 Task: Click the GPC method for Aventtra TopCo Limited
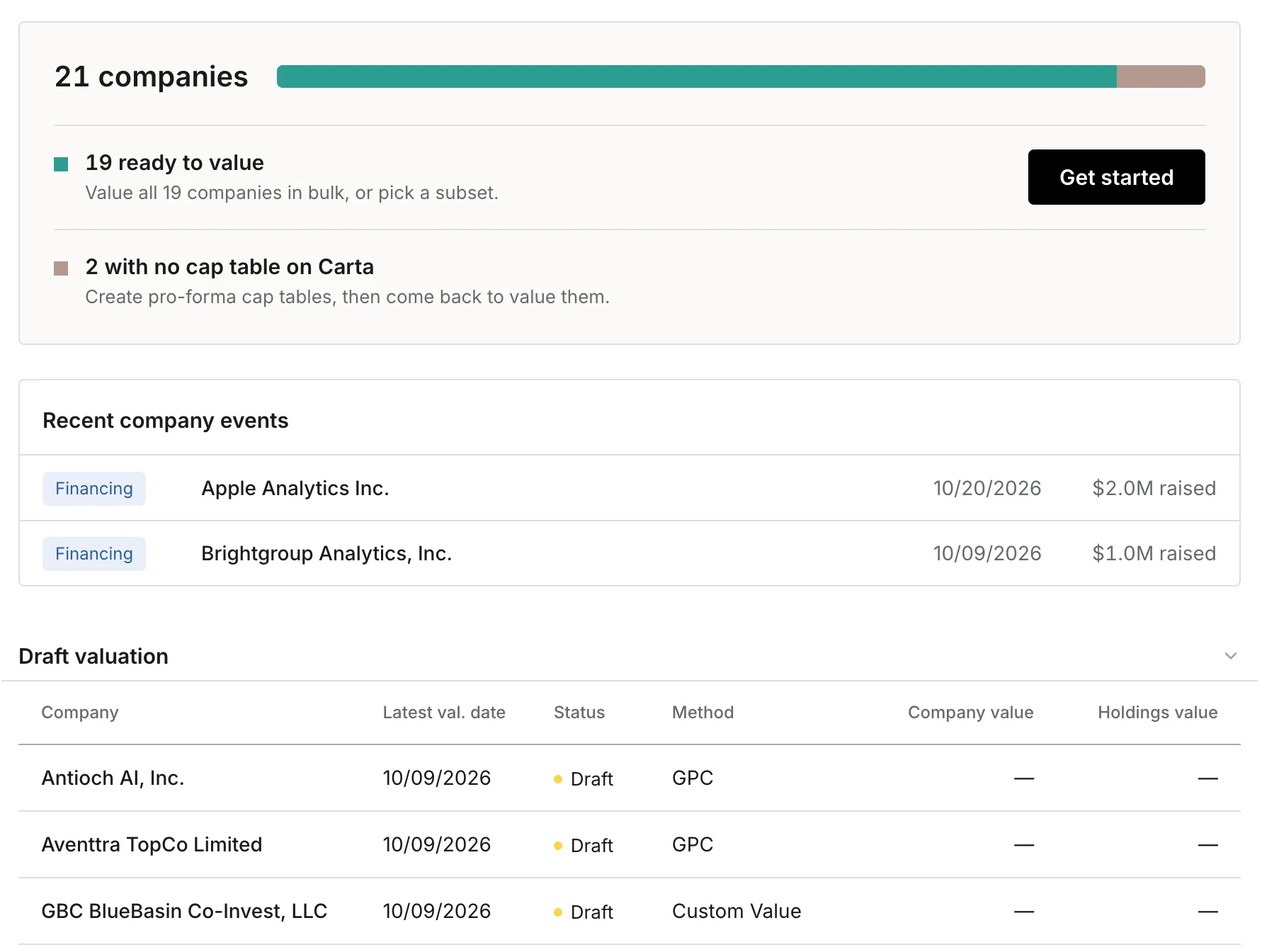(x=693, y=844)
